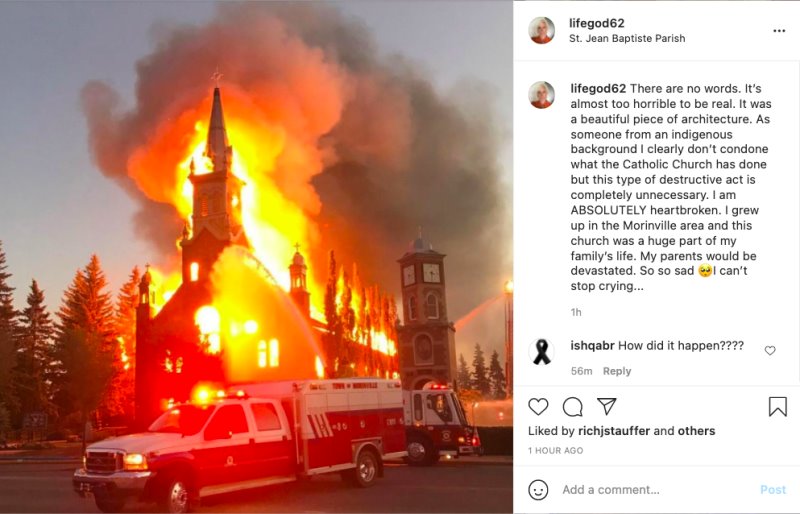Screen dimensions: 800x514
Task: Open the emoji picker smiley icon
Action: [538, 490]
